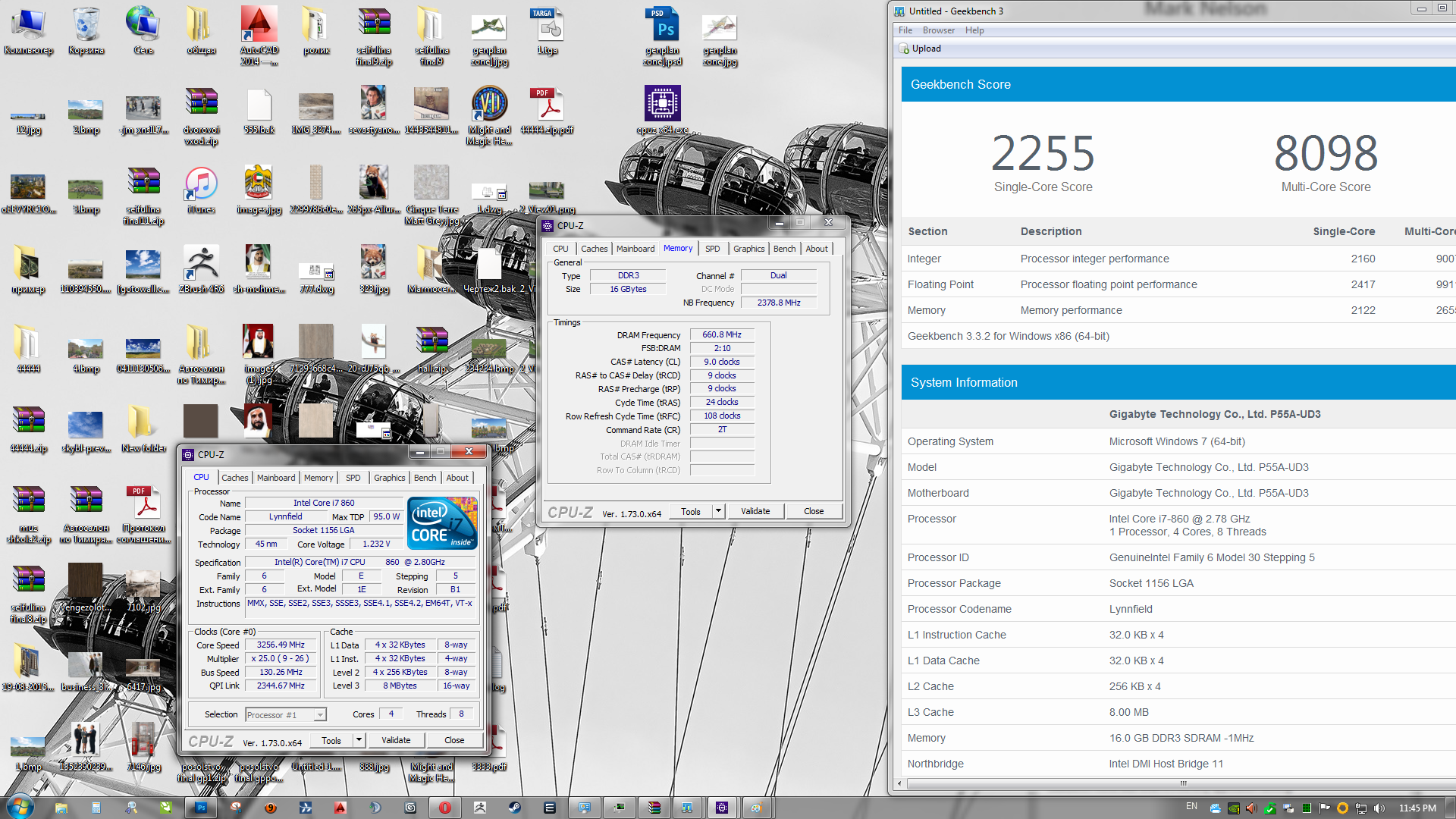Open the About tab in lower CPU-Z window
This screenshot has height=819, width=1456.
coord(457,478)
